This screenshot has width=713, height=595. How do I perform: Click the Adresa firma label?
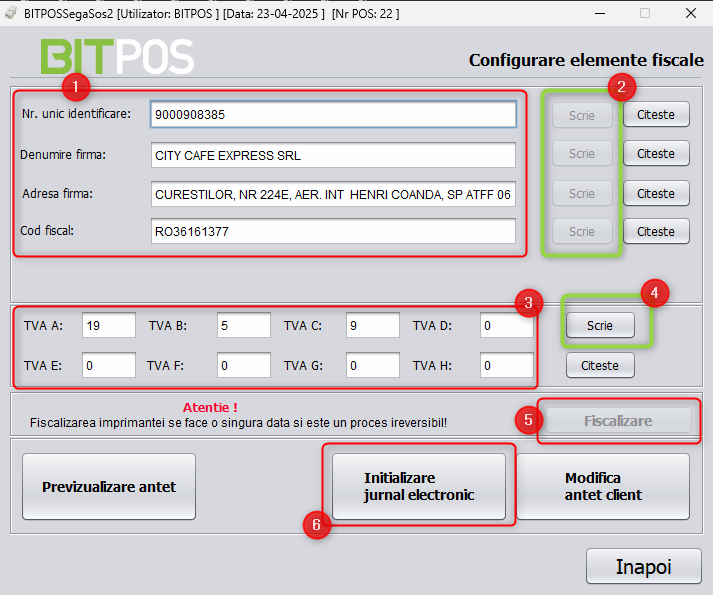(x=57, y=194)
